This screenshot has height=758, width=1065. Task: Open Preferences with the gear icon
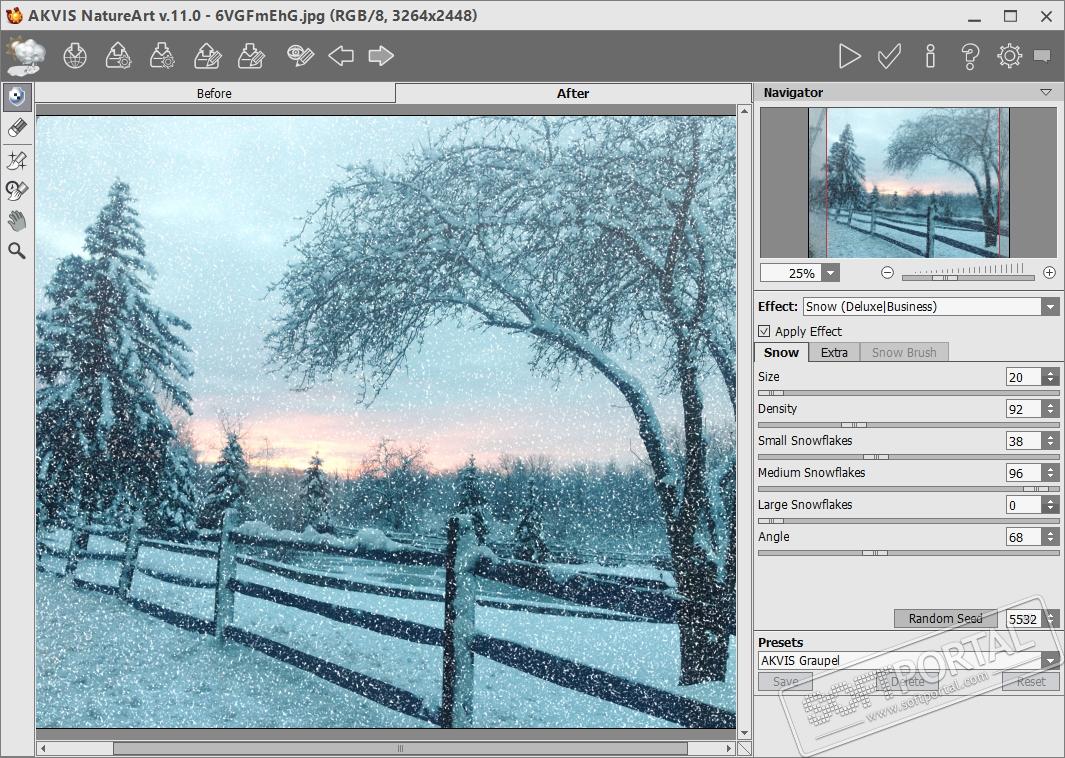tap(1010, 56)
